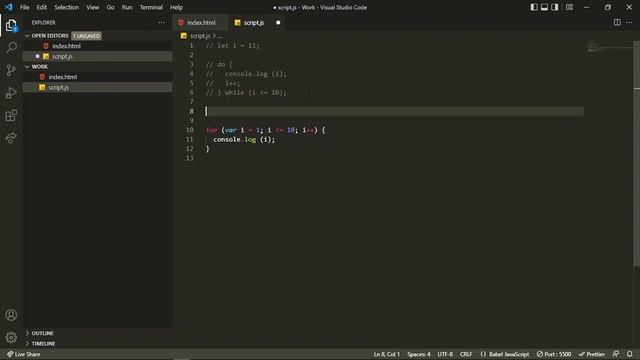The image size is (640, 360).
Task: Click the feedback icon in status bar
Action: click(x=616, y=354)
